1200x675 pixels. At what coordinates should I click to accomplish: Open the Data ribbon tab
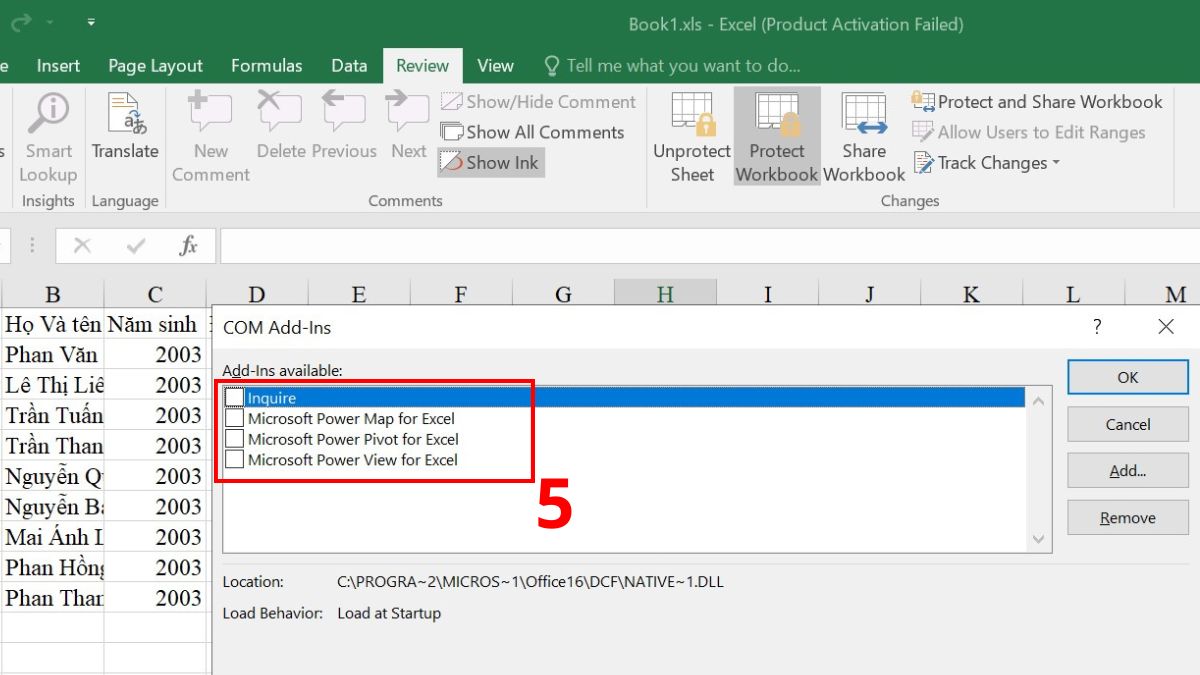pos(349,65)
